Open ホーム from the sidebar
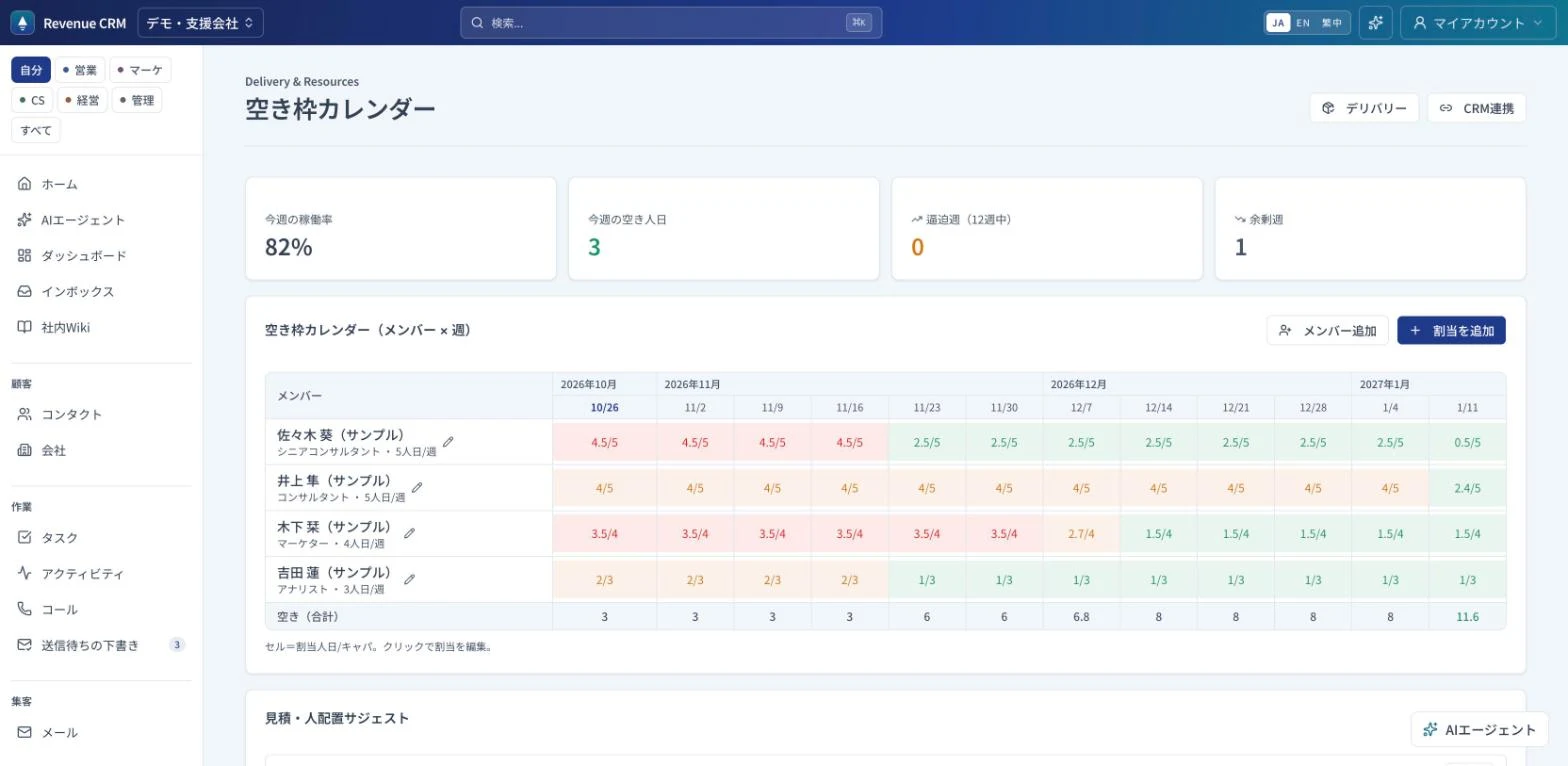Viewport: 1568px width, 766px height. (101, 184)
